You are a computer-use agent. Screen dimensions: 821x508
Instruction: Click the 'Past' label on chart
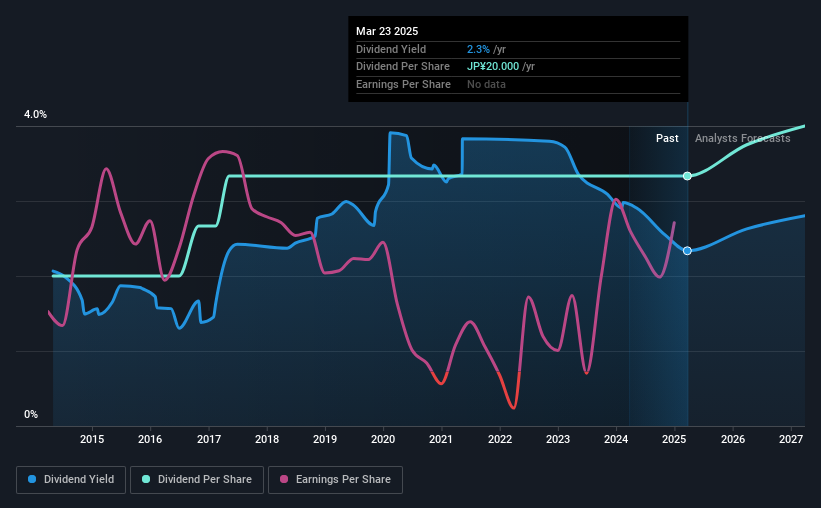(667, 138)
